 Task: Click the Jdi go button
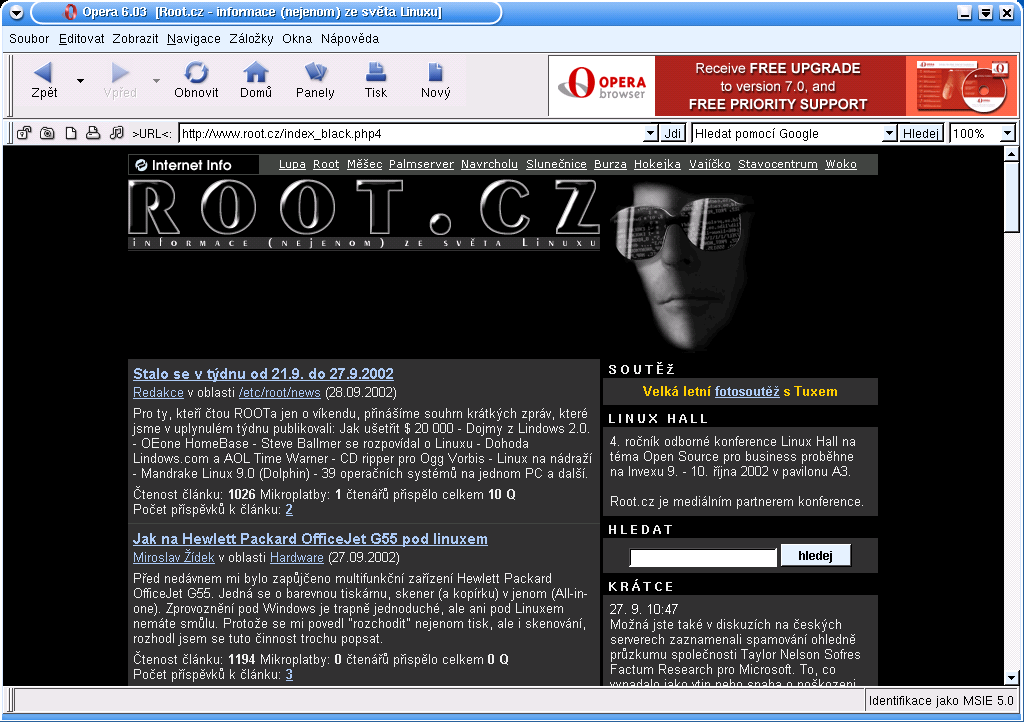[x=673, y=133]
